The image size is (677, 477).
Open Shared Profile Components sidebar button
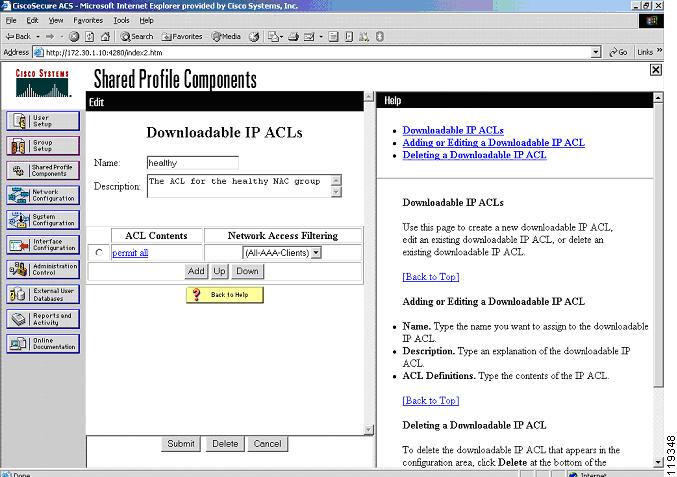pos(43,171)
